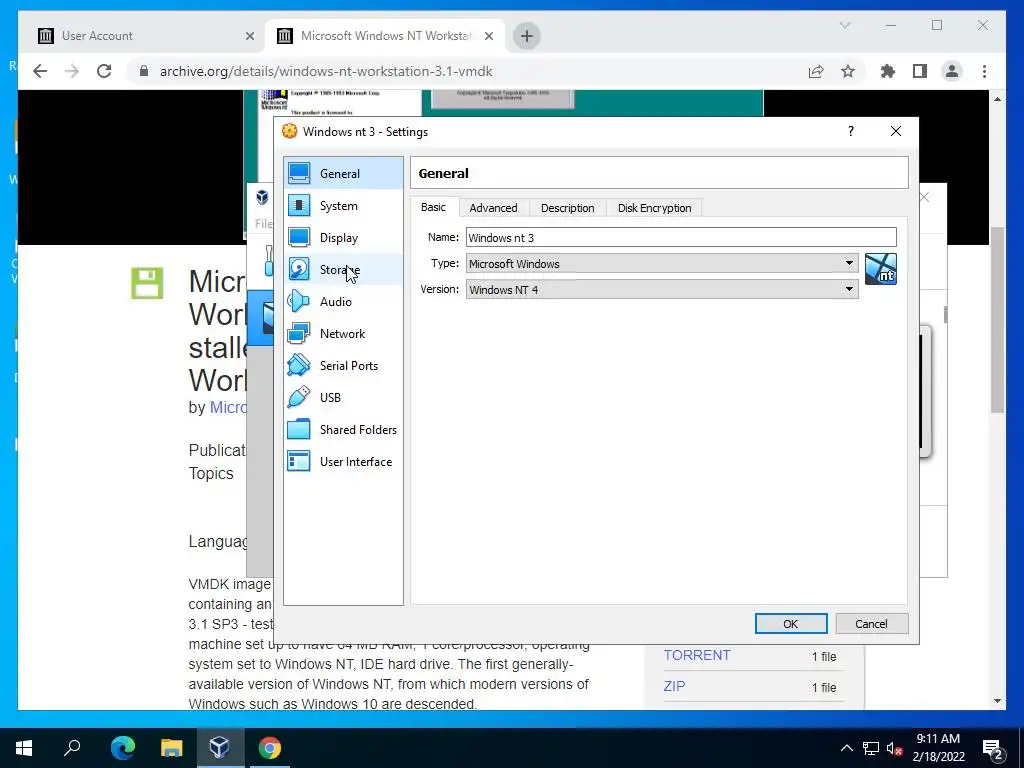Open File Explorer from taskbar
The image size is (1024, 768).
171,748
